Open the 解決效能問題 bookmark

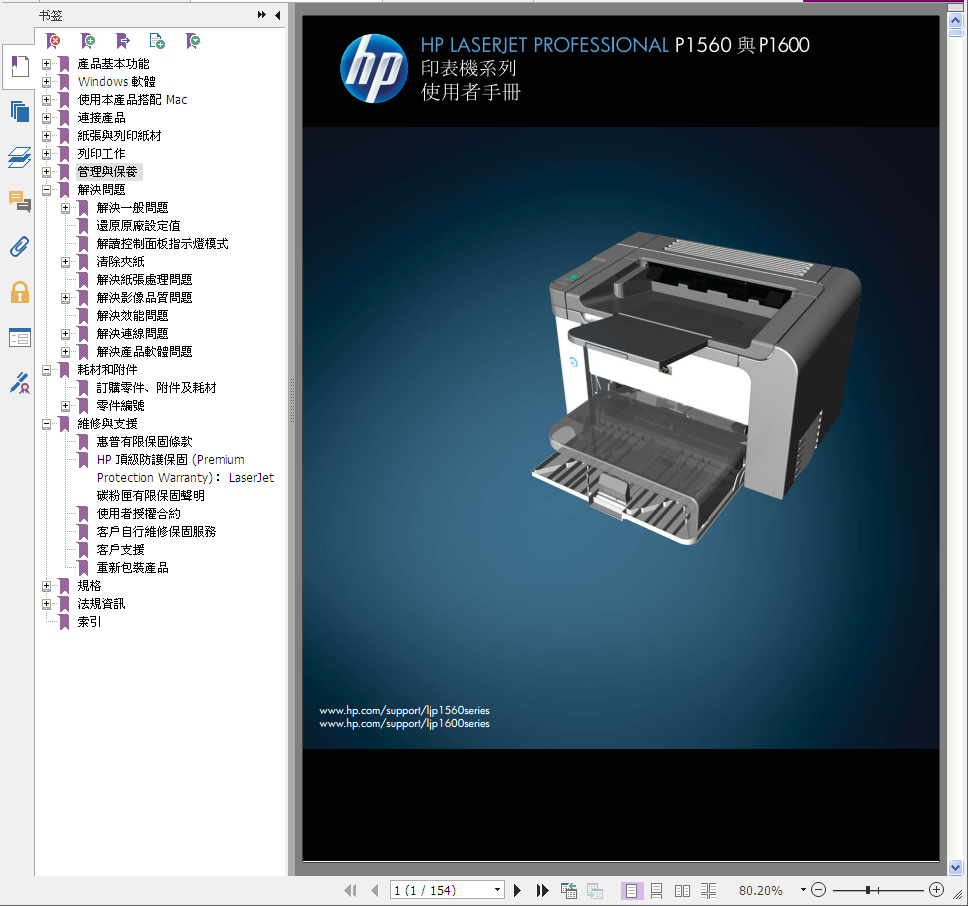coord(132,315)
